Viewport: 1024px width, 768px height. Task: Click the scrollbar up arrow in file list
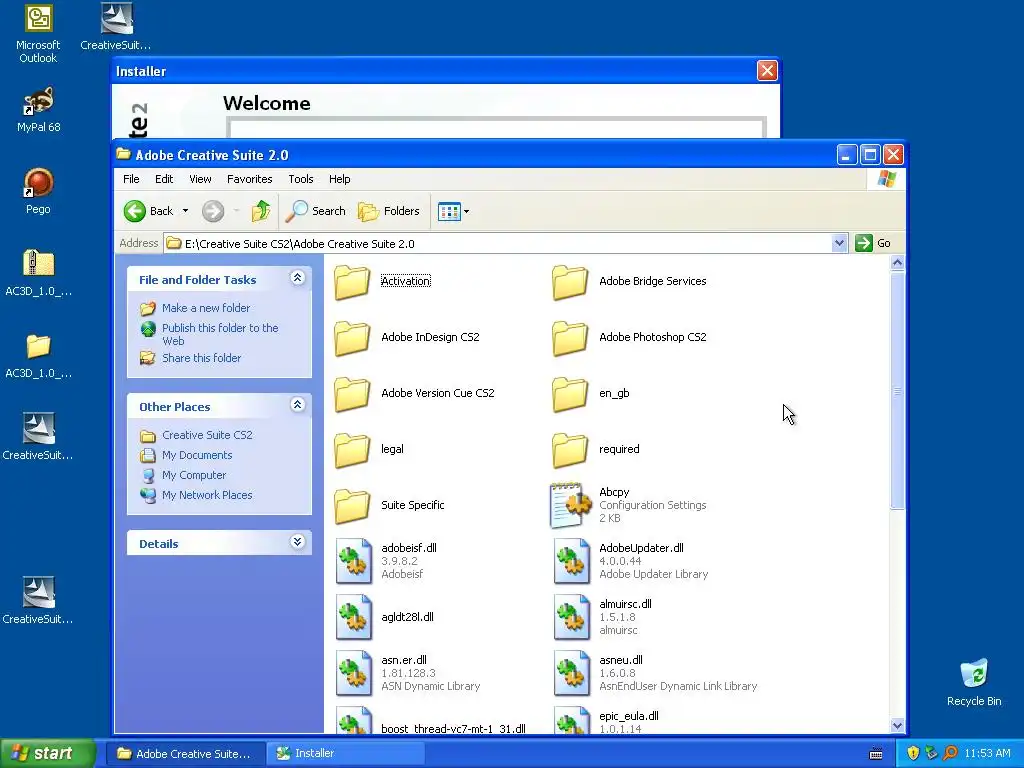coord(897,263)
